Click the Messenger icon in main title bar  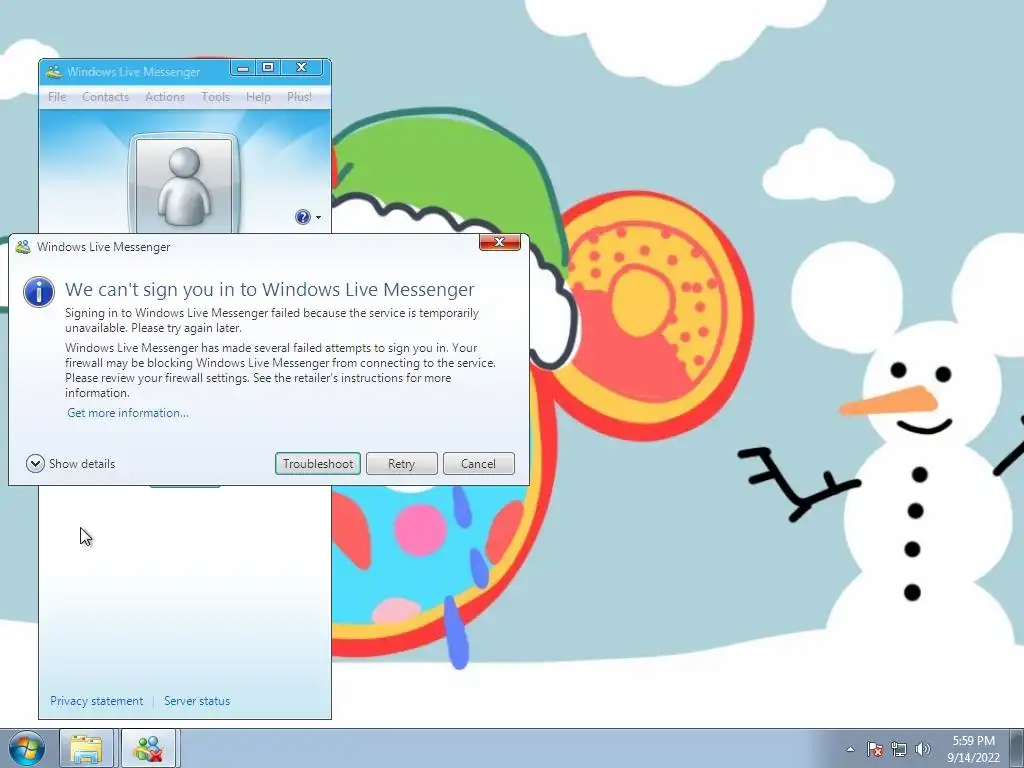click(x=54, y=72)
